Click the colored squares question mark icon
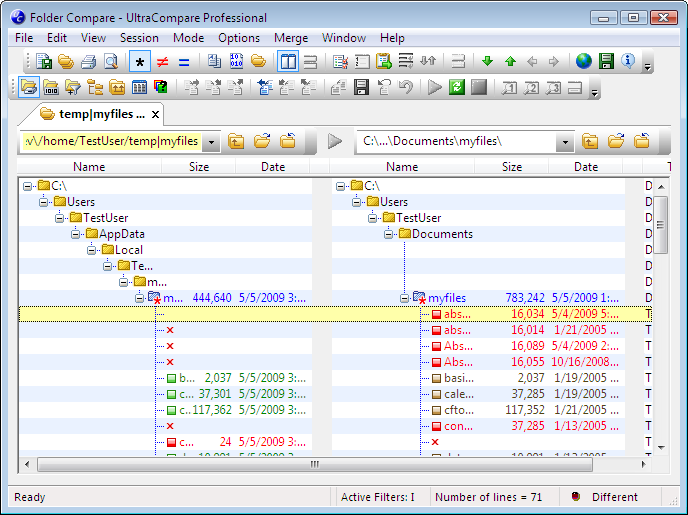Screen dimensions: 688x515 [161, 87]
